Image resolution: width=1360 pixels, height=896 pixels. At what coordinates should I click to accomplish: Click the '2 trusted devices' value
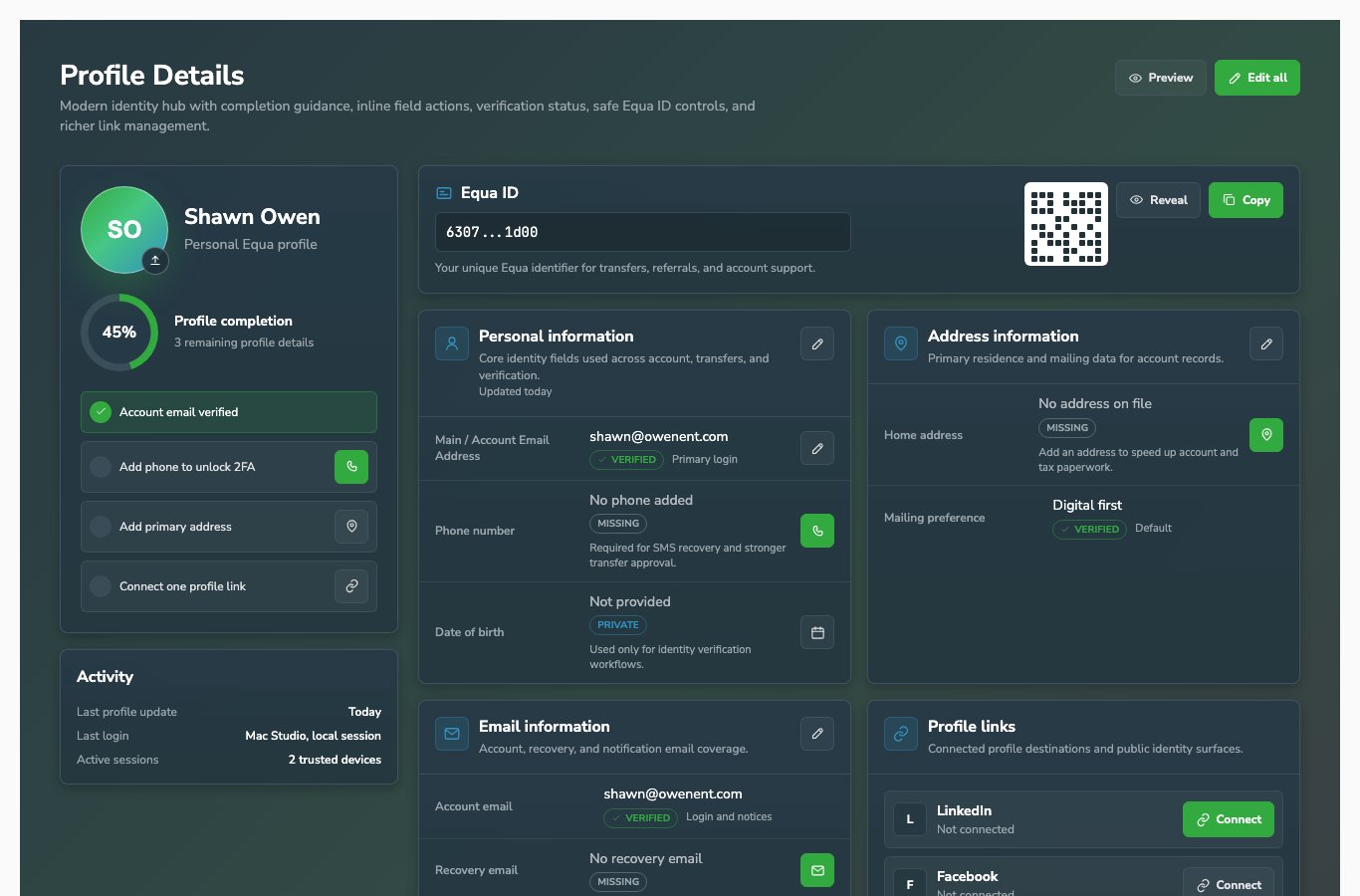click(x=335, y=760)
